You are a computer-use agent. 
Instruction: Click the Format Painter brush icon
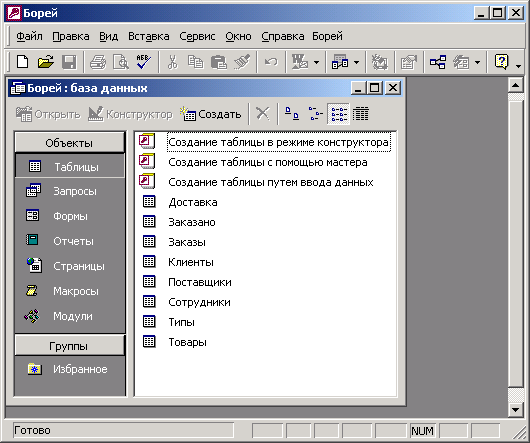click(x=242, y=62)
